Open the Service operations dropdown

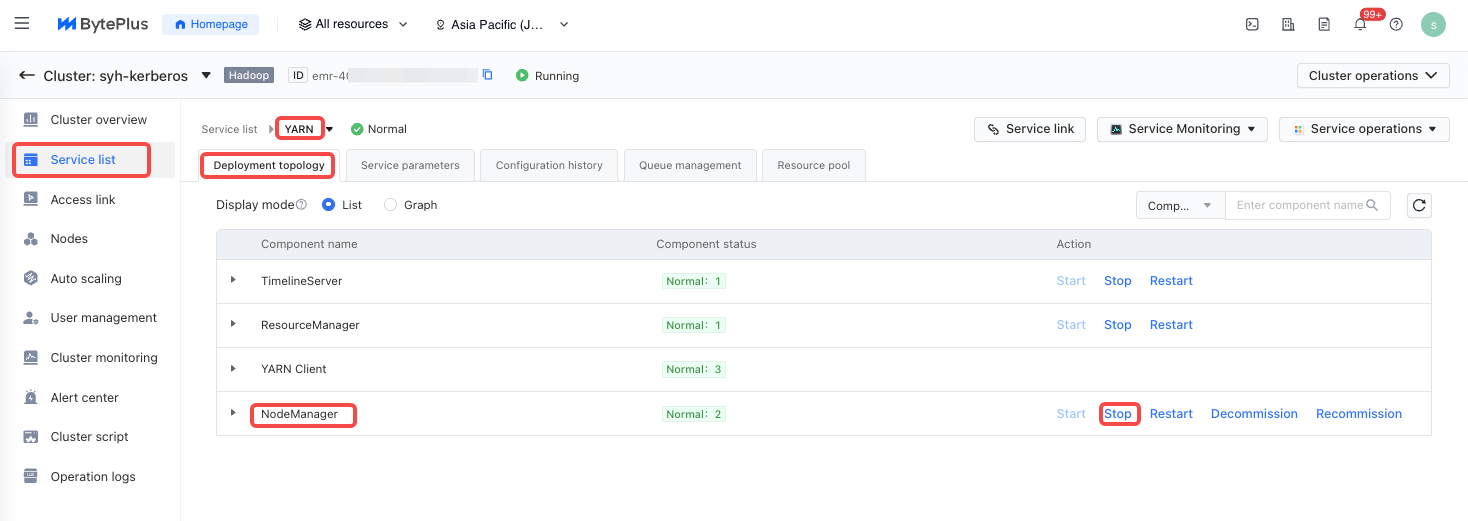pos(1364,129)
